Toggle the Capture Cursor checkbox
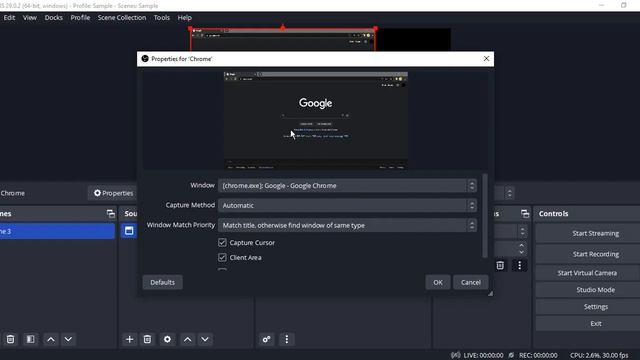This screenshot has height=360, width=640. tap(222, 242)
